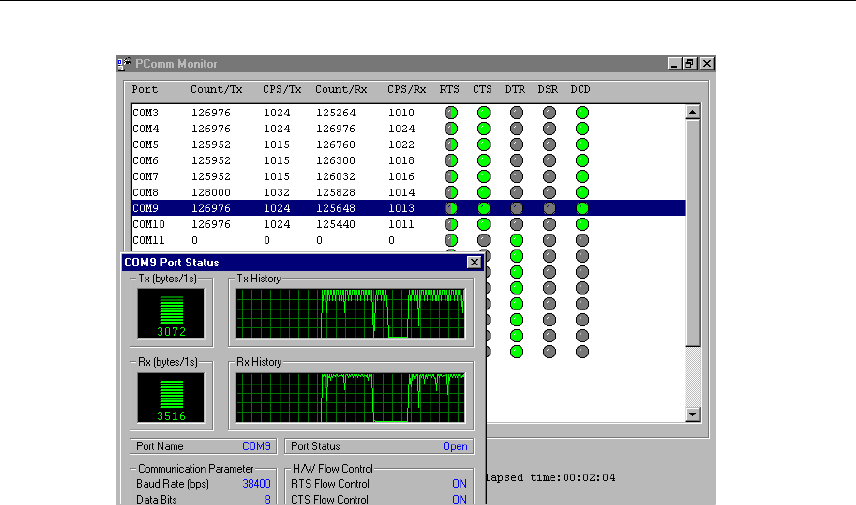Click the DTR indicator for COM11

[516, 240]
